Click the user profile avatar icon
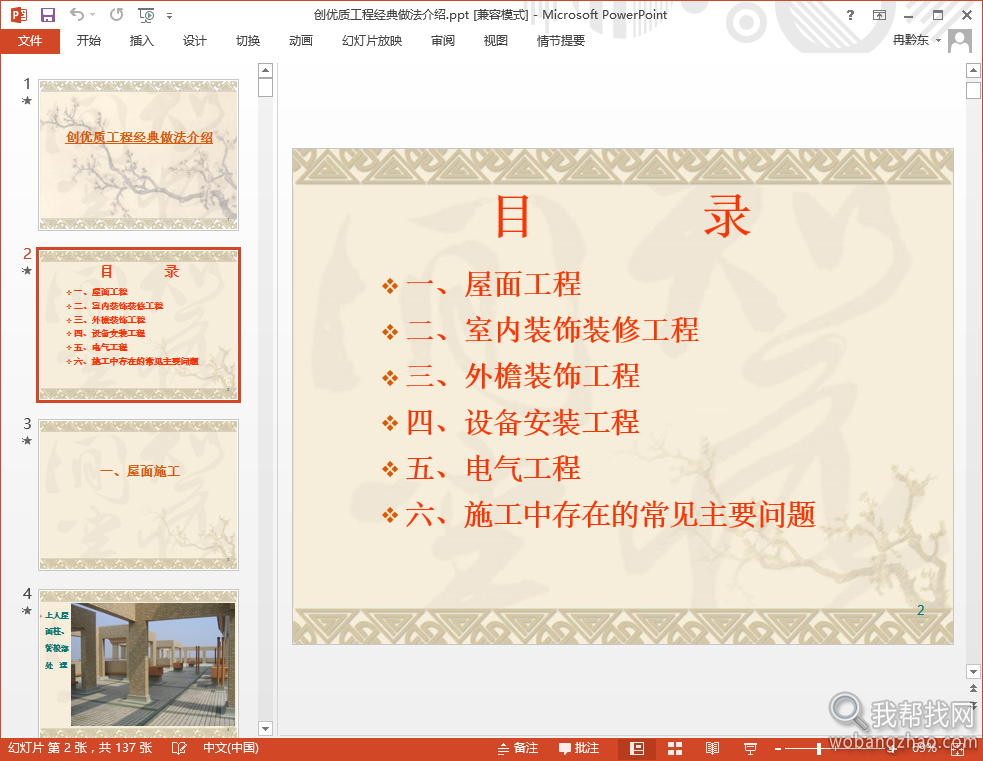The width and height of the screenshot is (983, 761). tap(960, 41)
